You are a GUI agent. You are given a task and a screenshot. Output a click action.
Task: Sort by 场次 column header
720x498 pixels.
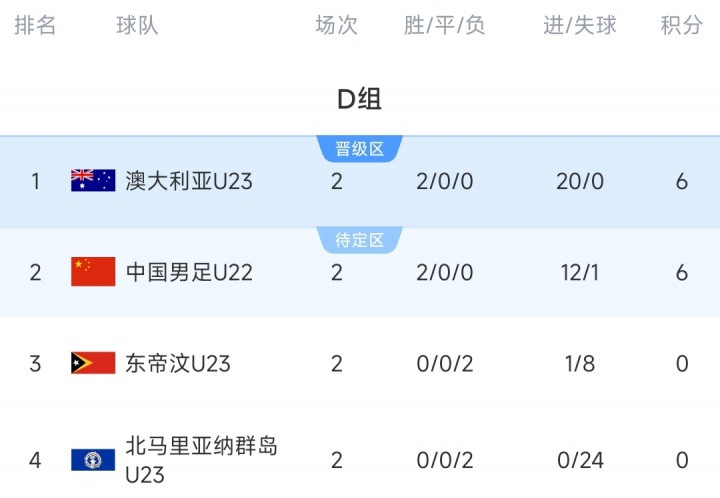click(336, 26)
